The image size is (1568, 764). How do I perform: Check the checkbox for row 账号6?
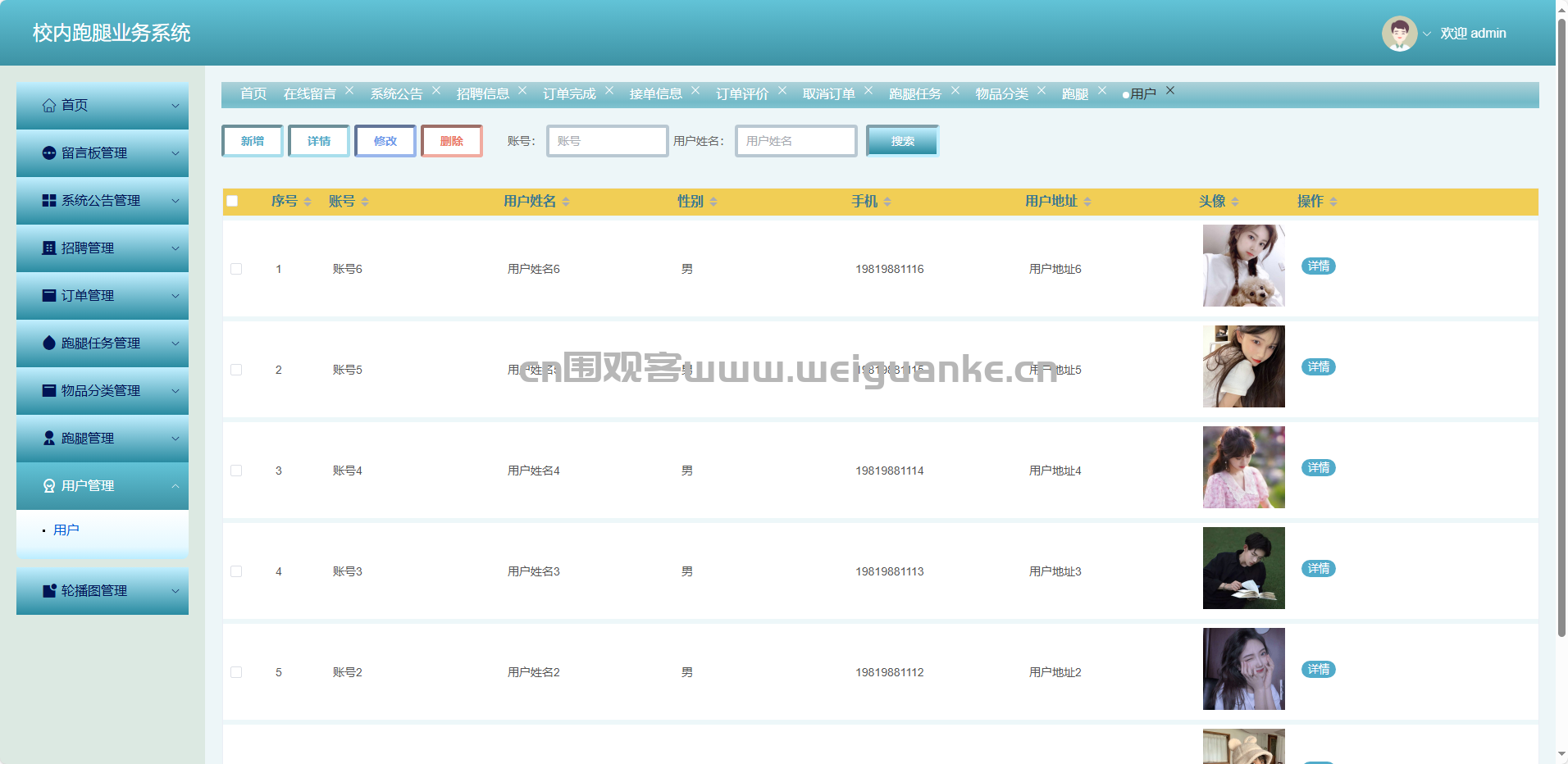click(x=236, y=269)
